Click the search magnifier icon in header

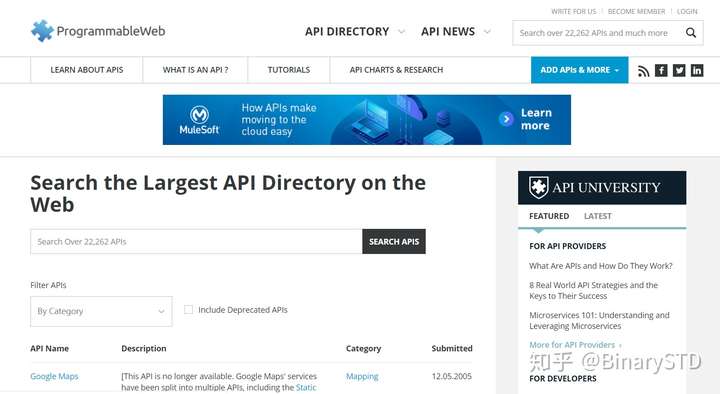pos(691,33)
